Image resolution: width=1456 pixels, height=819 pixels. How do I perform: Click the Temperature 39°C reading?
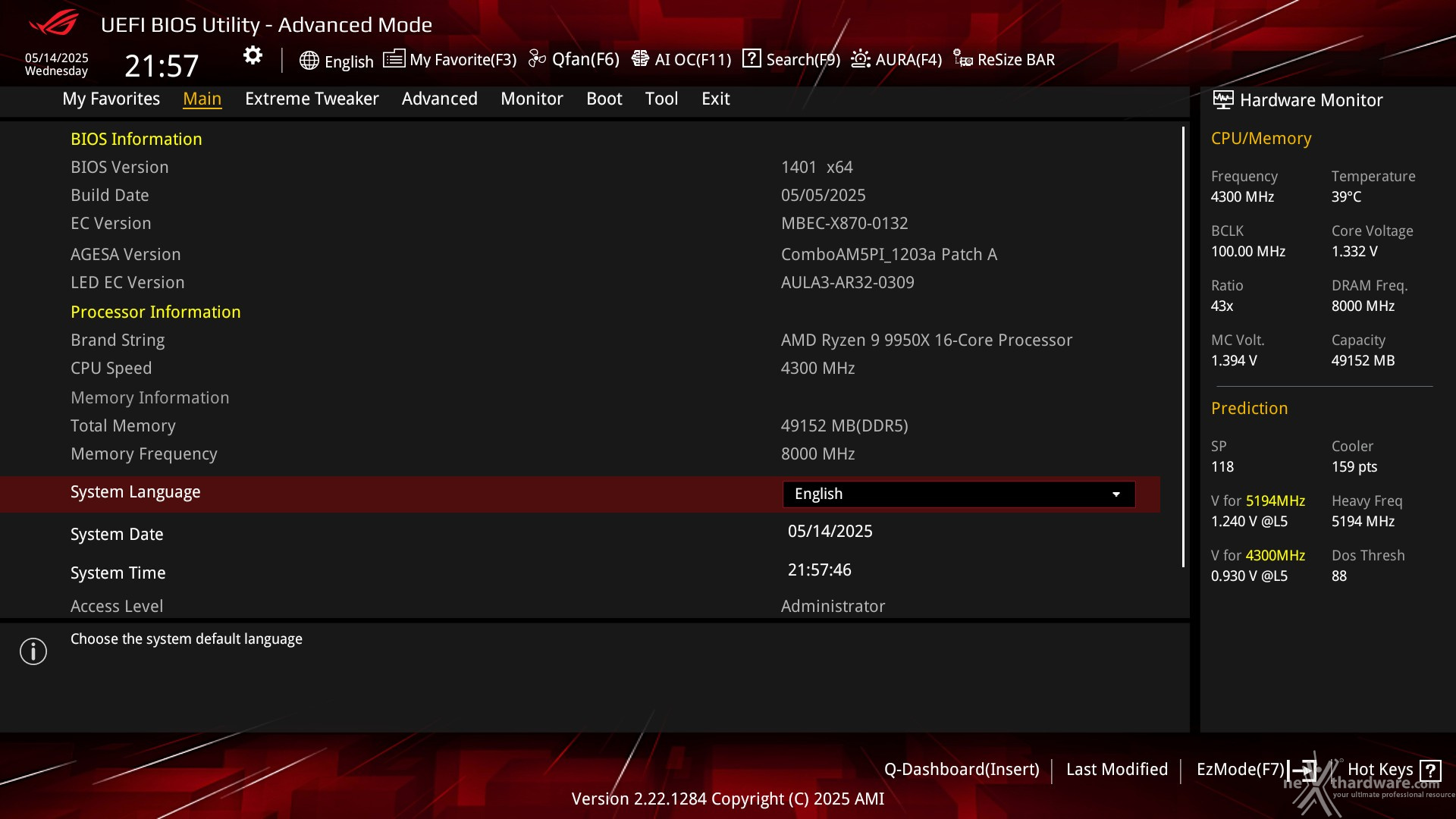[x=1346, y=197]
